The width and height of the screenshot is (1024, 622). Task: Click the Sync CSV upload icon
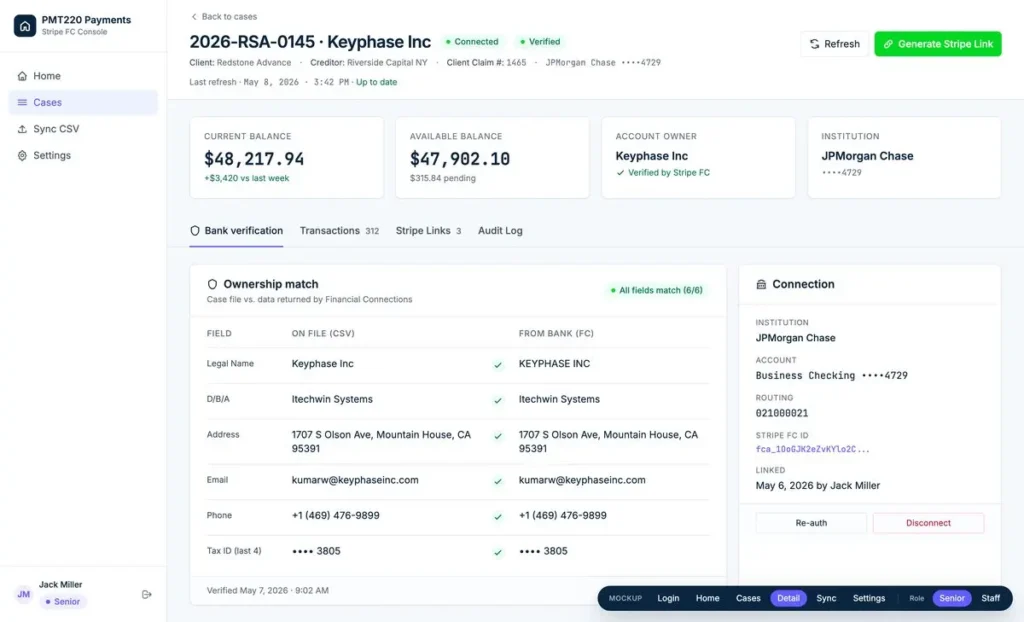coord(22,129)
